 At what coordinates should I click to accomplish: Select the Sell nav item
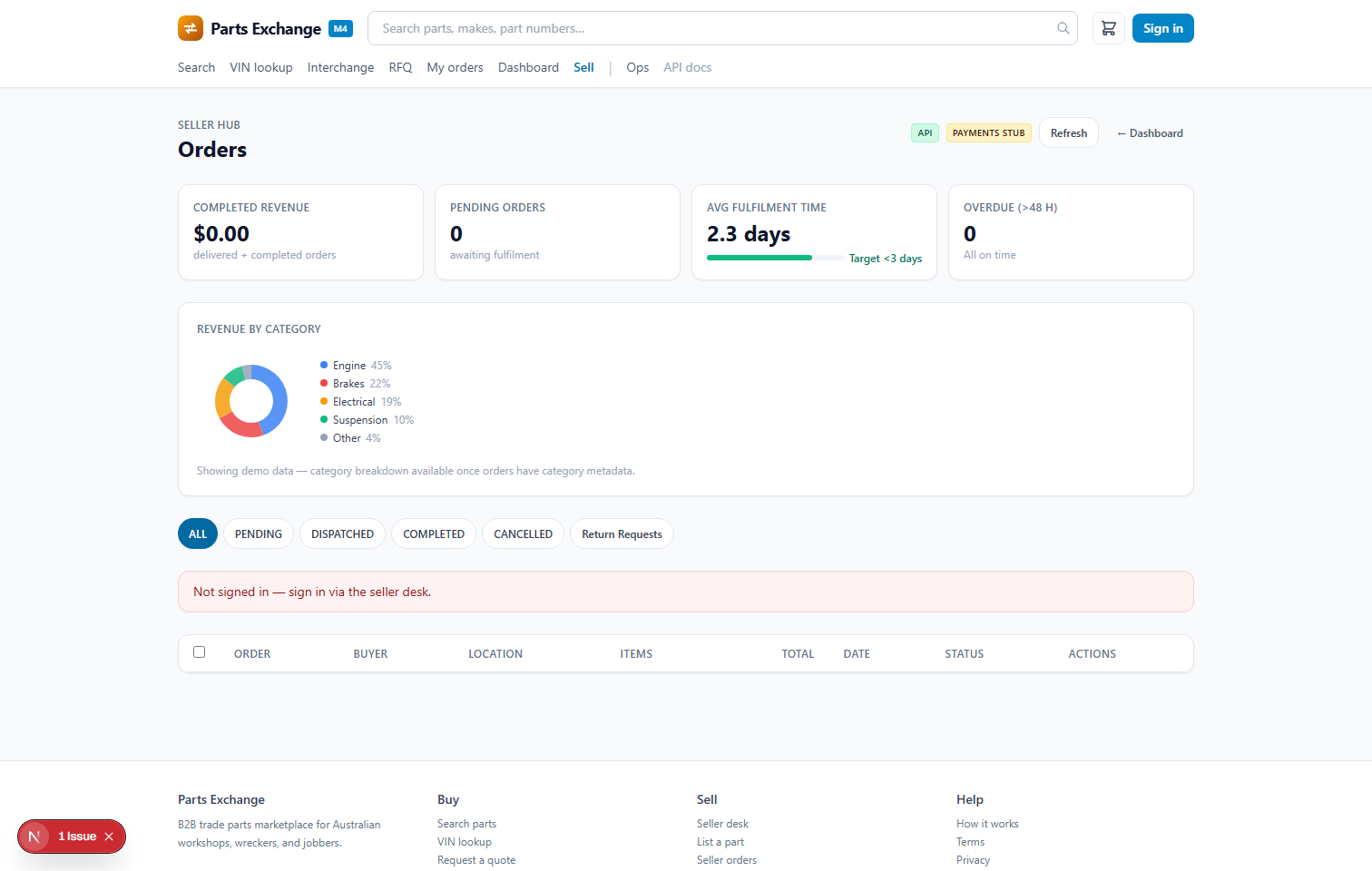(583, 67)
